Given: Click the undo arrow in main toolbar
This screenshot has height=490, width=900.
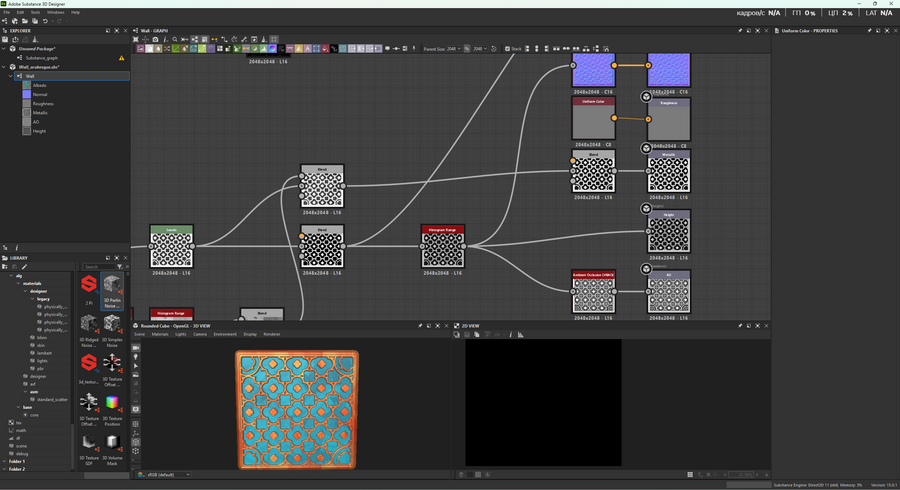Looking at the screenshot, I should [45, 21].
